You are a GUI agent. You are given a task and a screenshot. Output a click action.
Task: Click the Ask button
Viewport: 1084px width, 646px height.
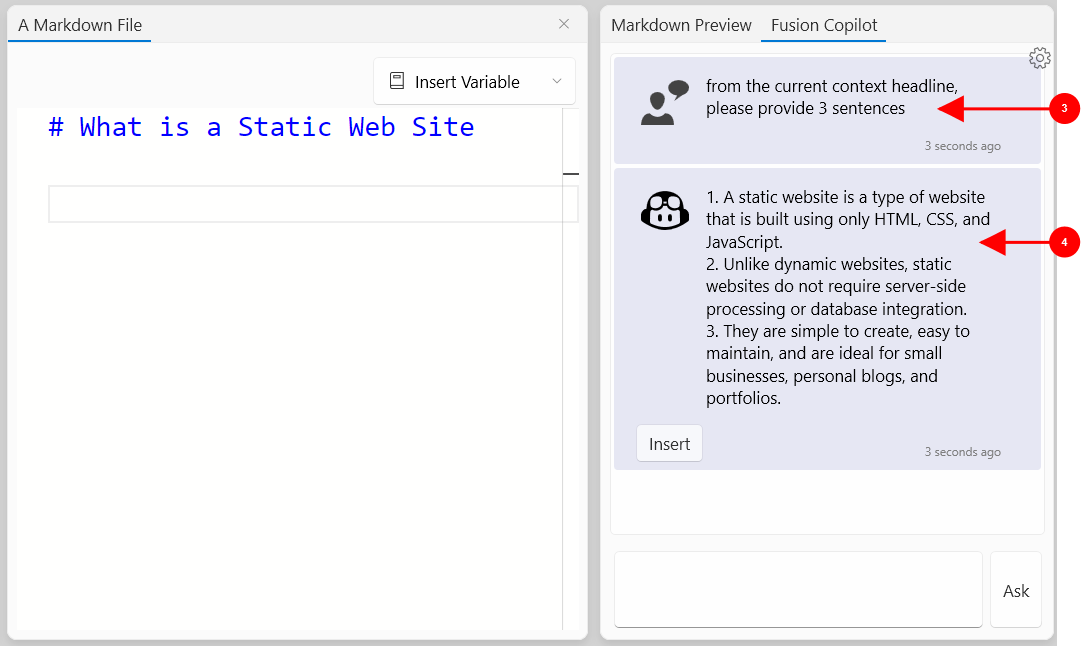click(1015, 591)
